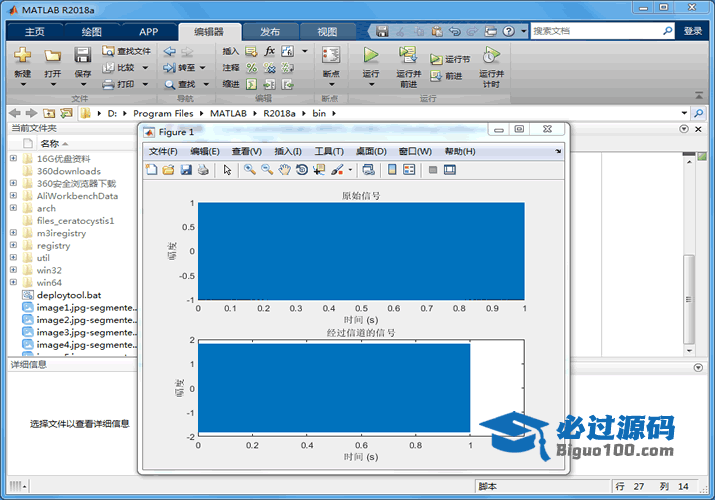The height and width of the screenshot is (500, 715).
Task: Click the insert colorbar icon
Action: [x=392, y=170]
